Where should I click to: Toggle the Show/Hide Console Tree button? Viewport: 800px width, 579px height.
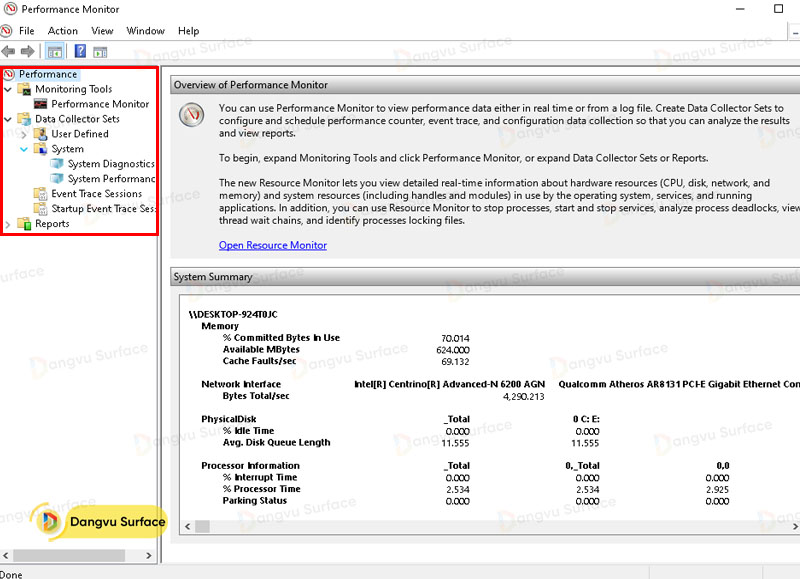[x=55, y=51]
